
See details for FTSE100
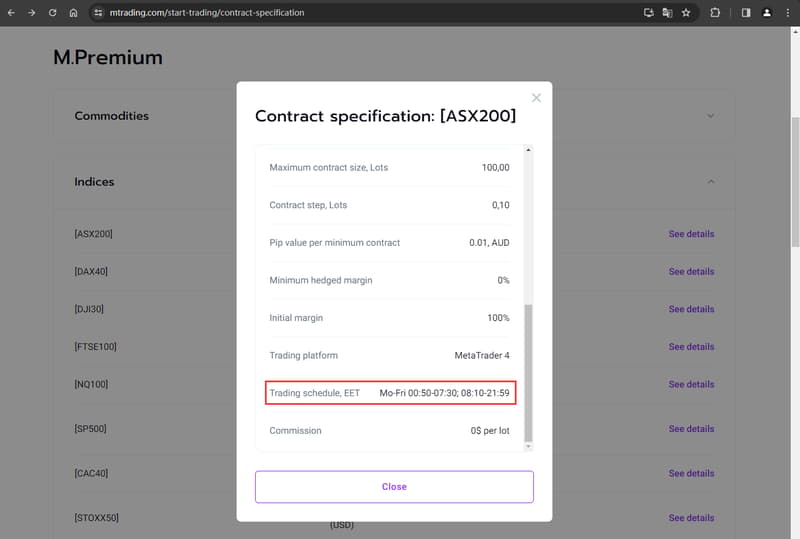pos(691,347)
